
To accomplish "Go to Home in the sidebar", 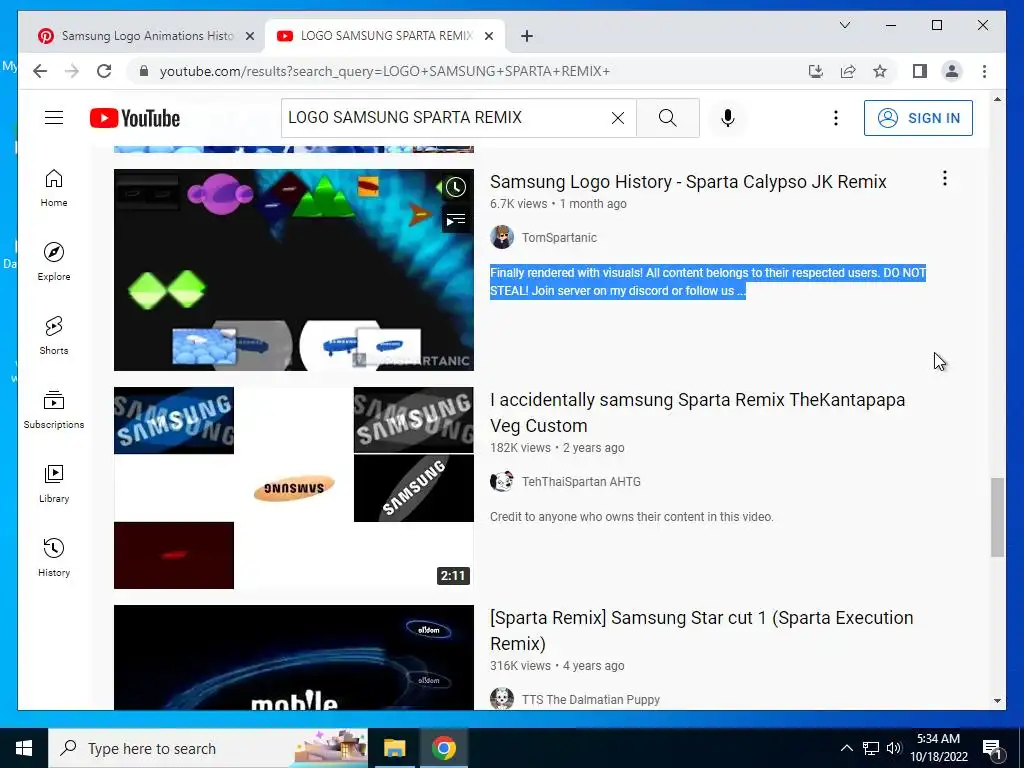I will [x=54, y=188].
